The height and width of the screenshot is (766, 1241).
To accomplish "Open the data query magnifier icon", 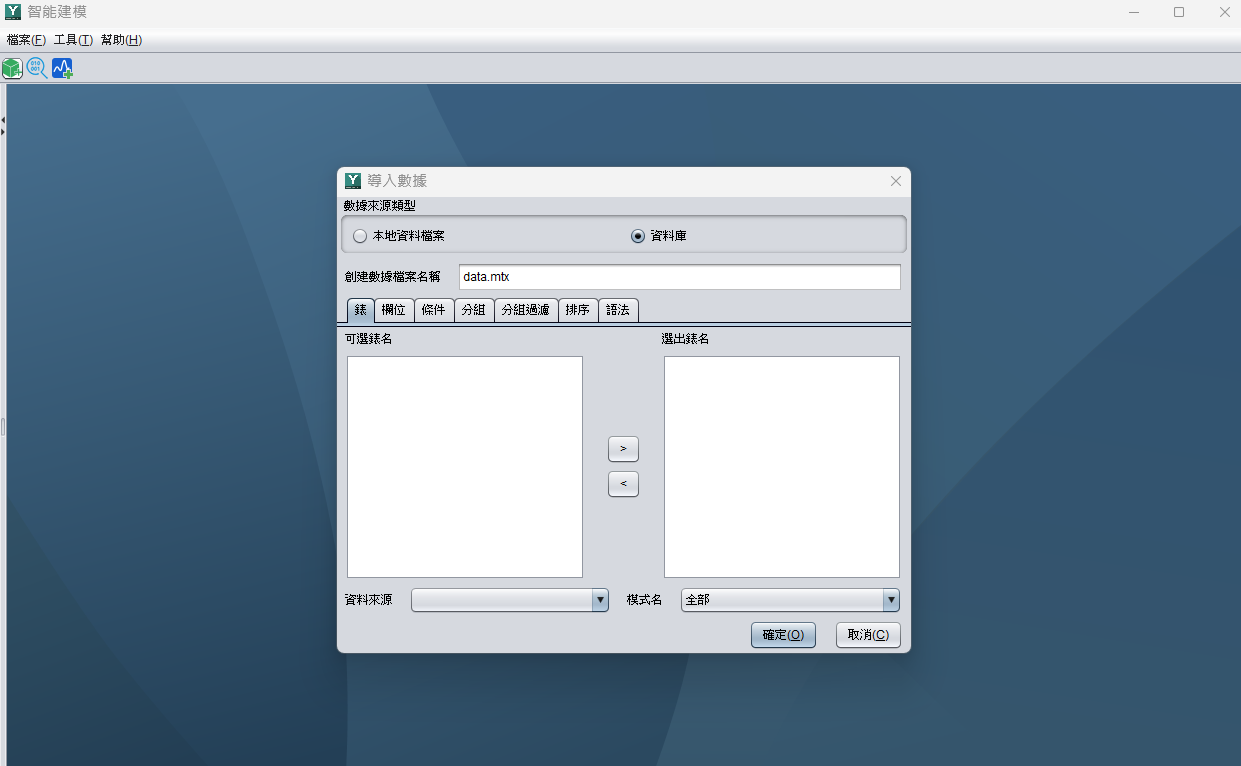I will click(x=36, y=67).
